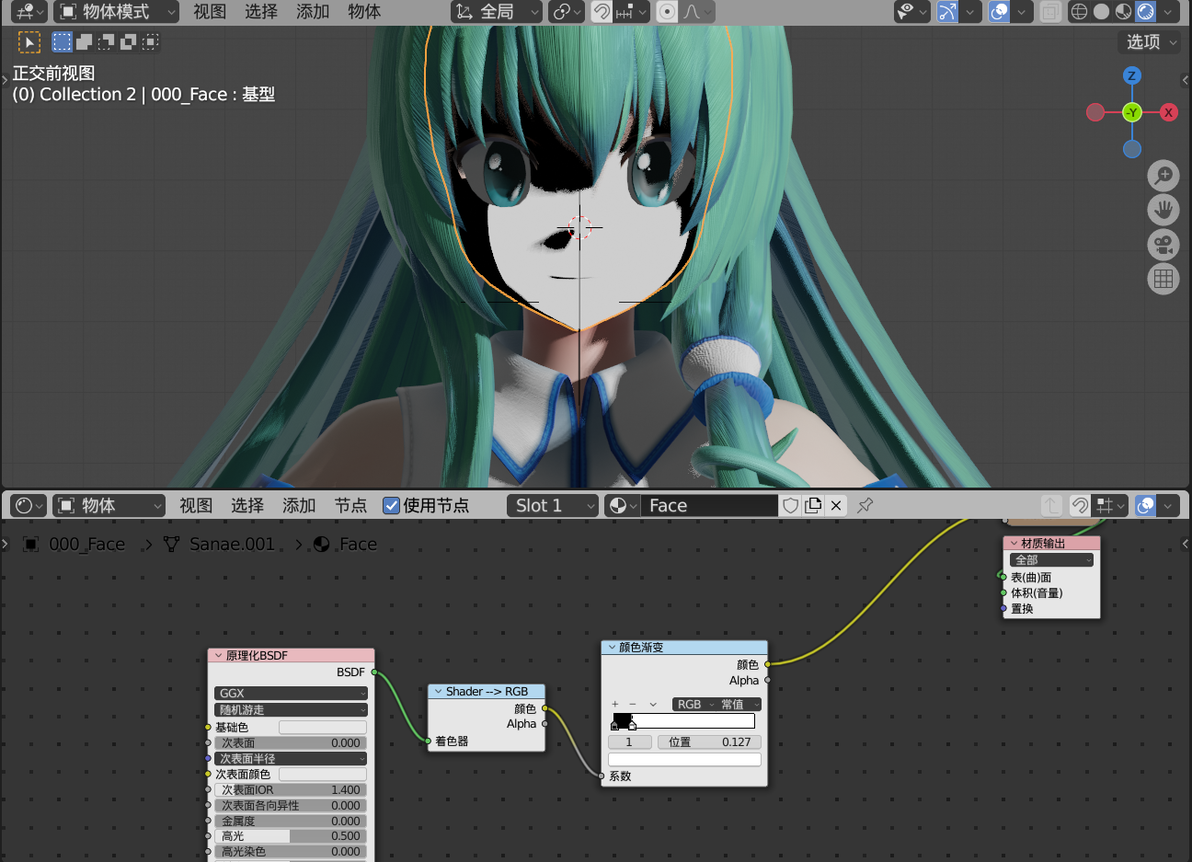This screenshot has height=862, width=1192.
Task: Toggle X-ray mode in 3D viewport
Action: (x=1050, y=11)
